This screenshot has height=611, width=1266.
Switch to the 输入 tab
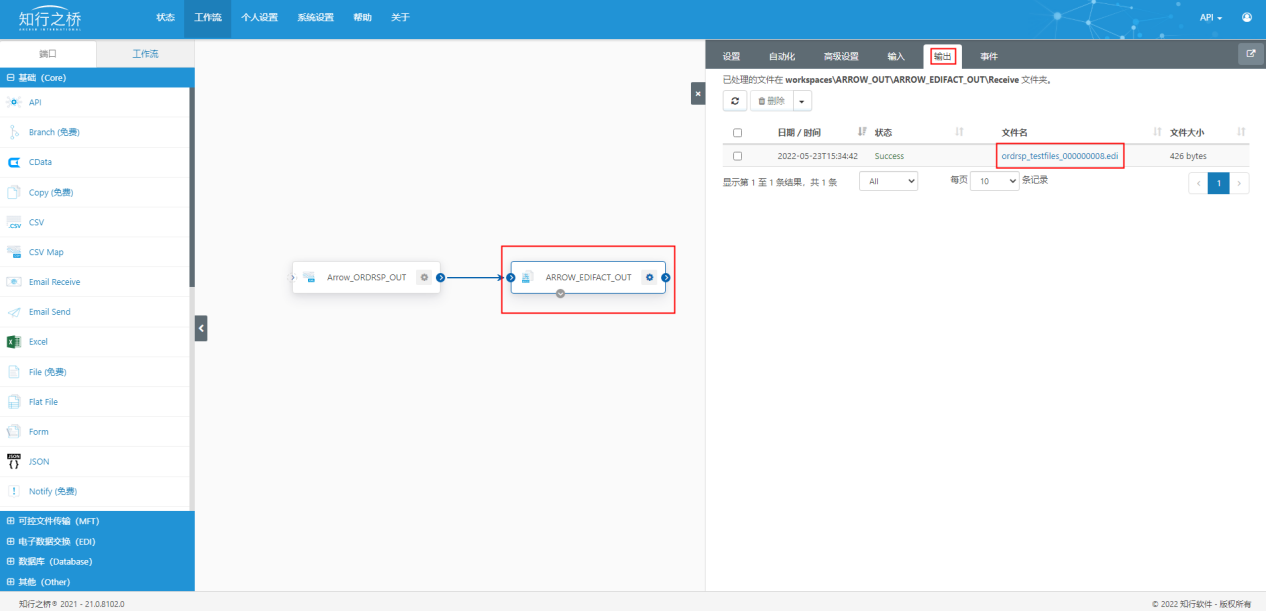coord(896,56)
